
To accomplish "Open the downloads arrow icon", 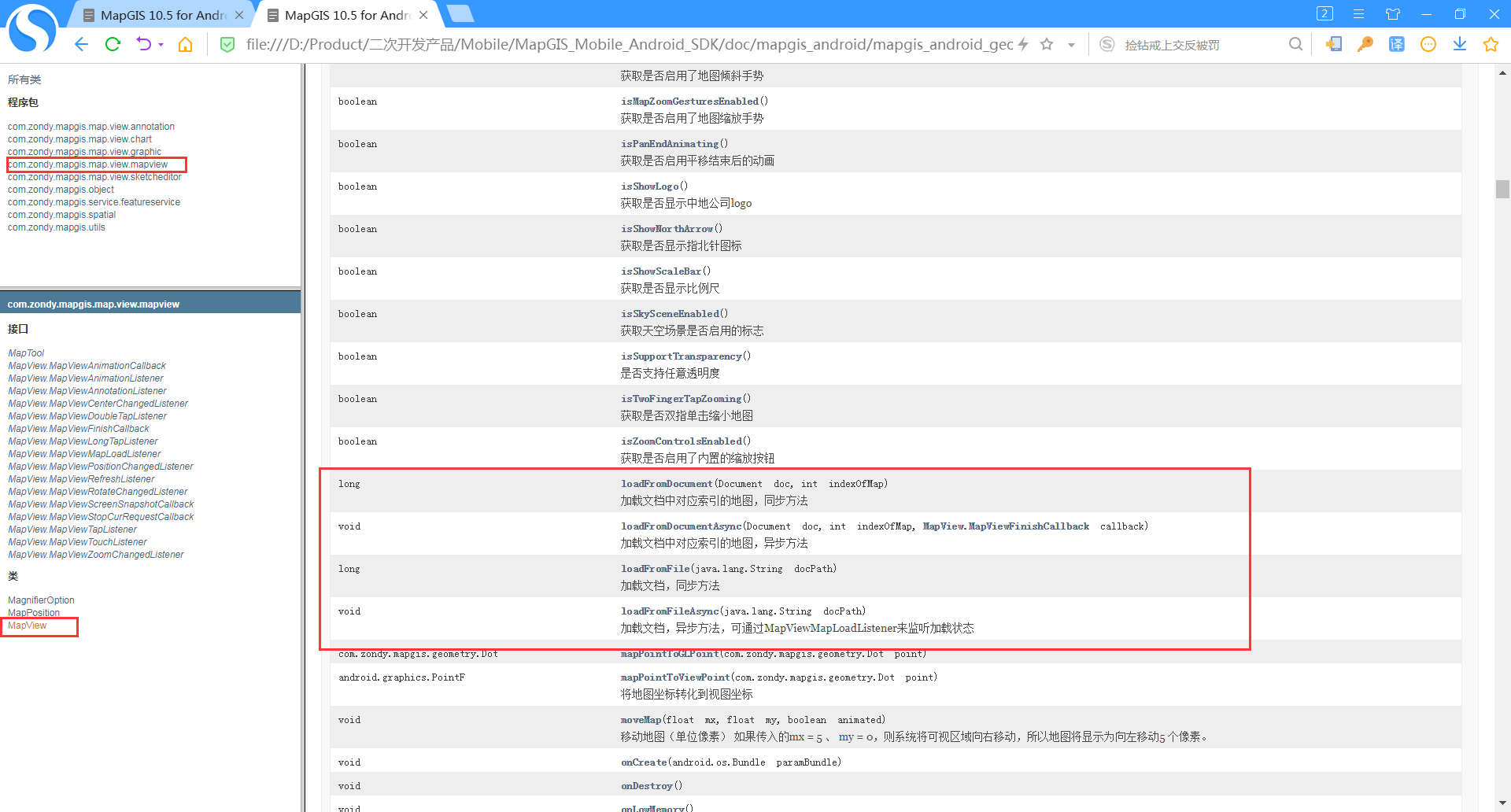I will (x=1460, y=44).
